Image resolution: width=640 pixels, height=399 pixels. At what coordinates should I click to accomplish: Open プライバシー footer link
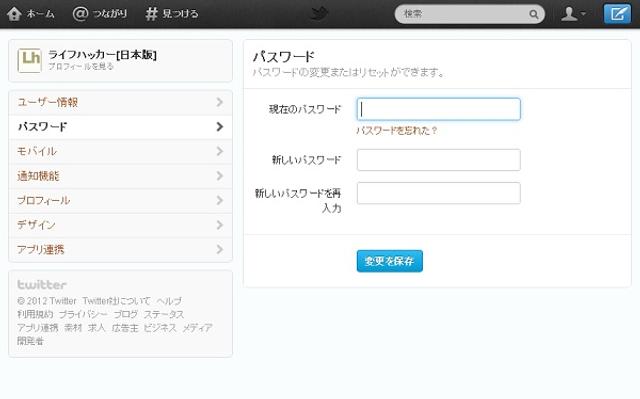coord(83,315)
